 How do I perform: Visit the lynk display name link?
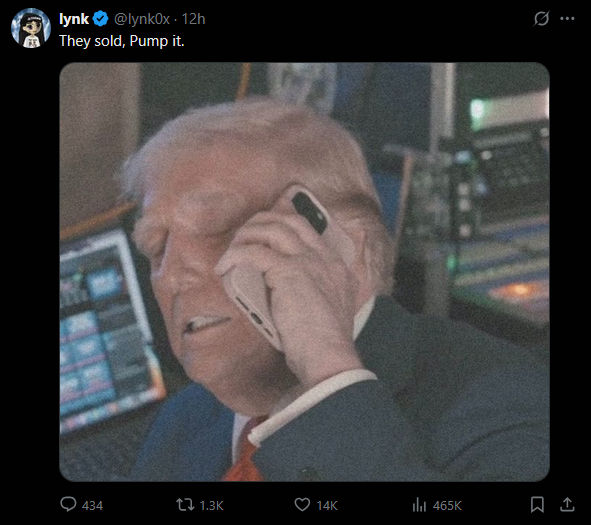click(74, 19)
